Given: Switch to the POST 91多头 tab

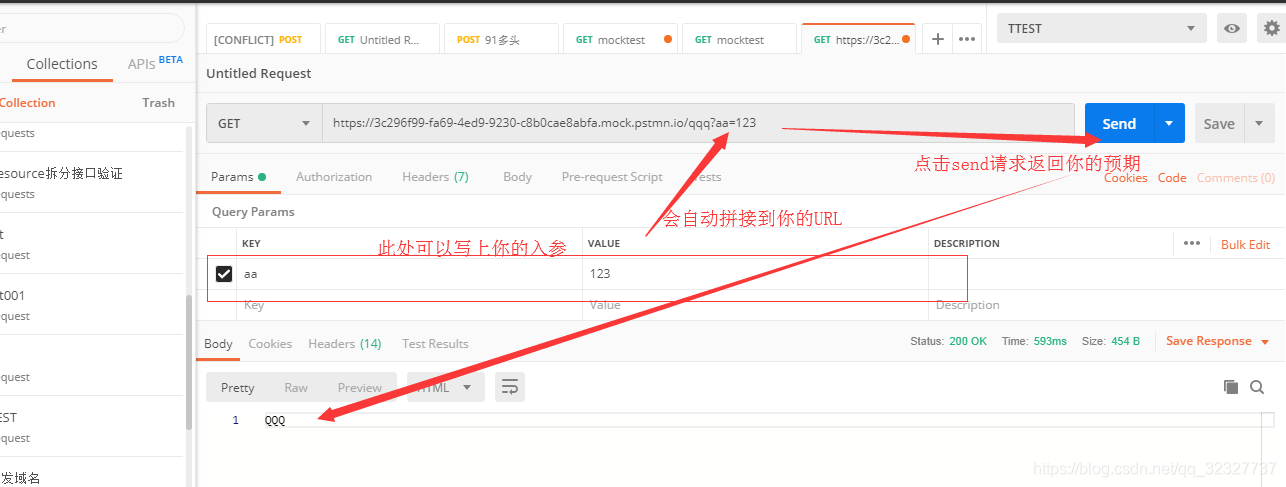Looking at the screenshot, I should 502,39.
